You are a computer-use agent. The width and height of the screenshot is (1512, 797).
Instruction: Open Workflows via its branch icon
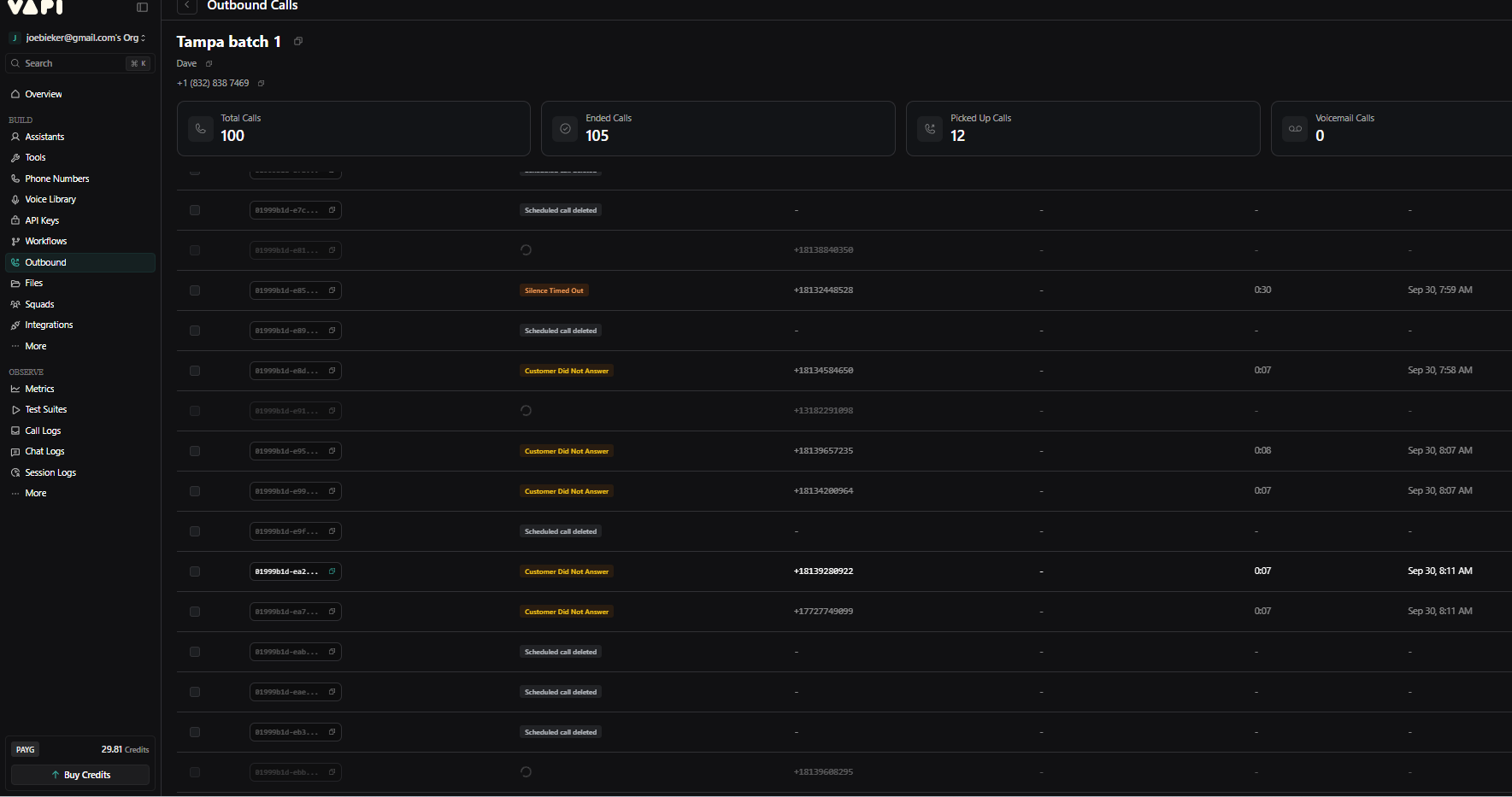(x=15, y=241)
